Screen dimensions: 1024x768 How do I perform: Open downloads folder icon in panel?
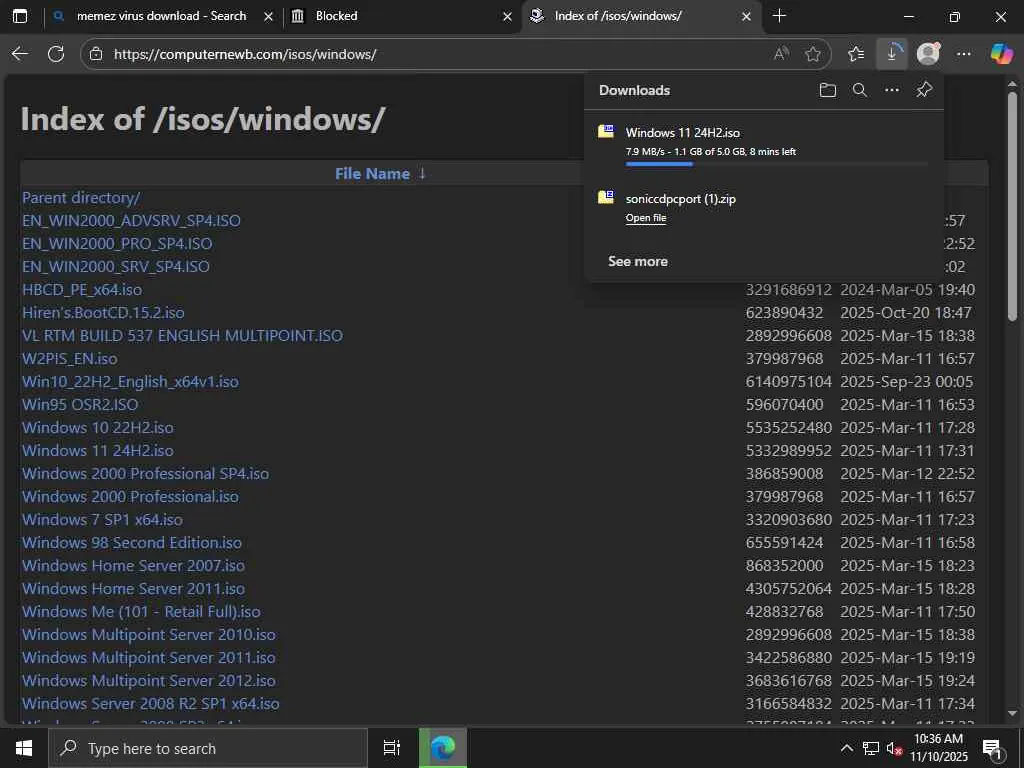coord(827,90)
